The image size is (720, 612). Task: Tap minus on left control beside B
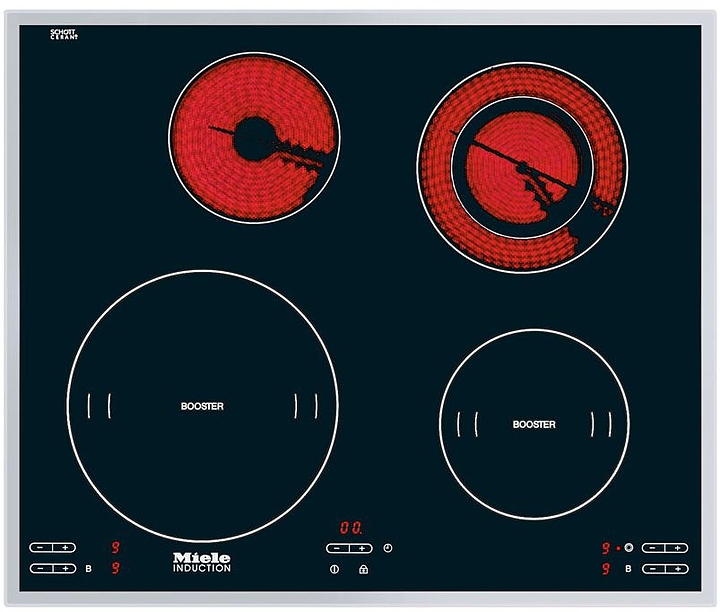point(41,568)
